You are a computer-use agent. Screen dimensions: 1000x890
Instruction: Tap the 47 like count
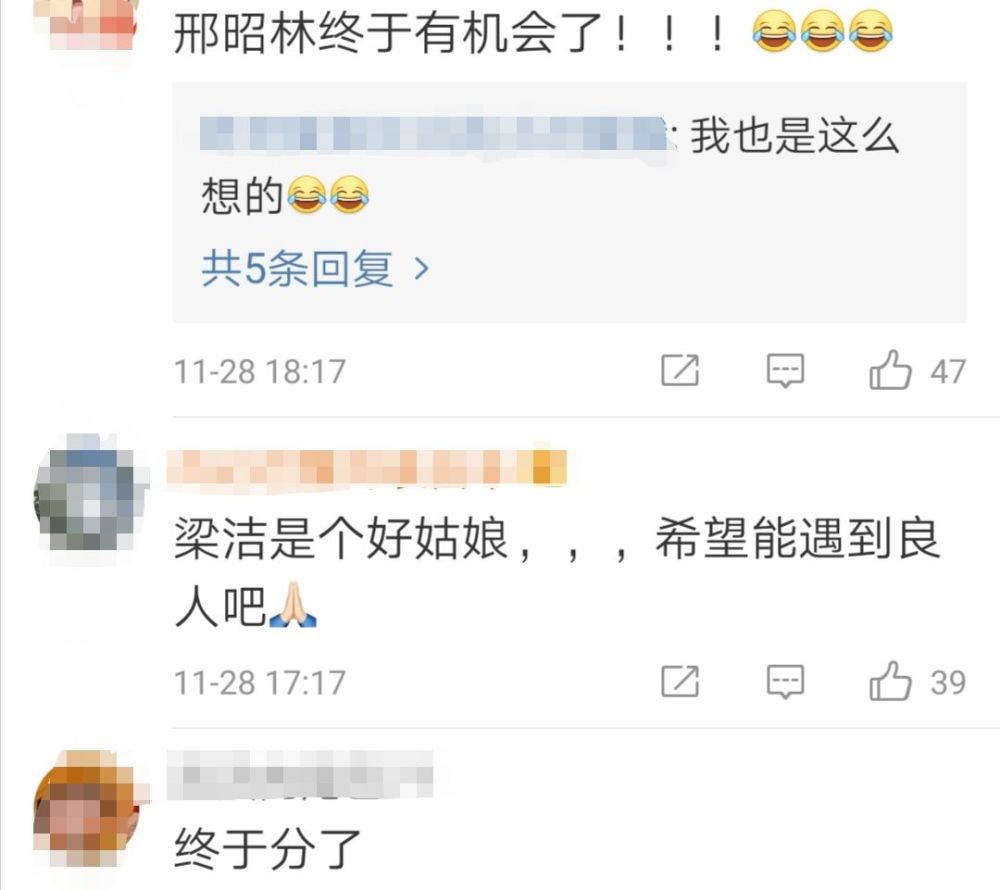[x=948, y=372]
